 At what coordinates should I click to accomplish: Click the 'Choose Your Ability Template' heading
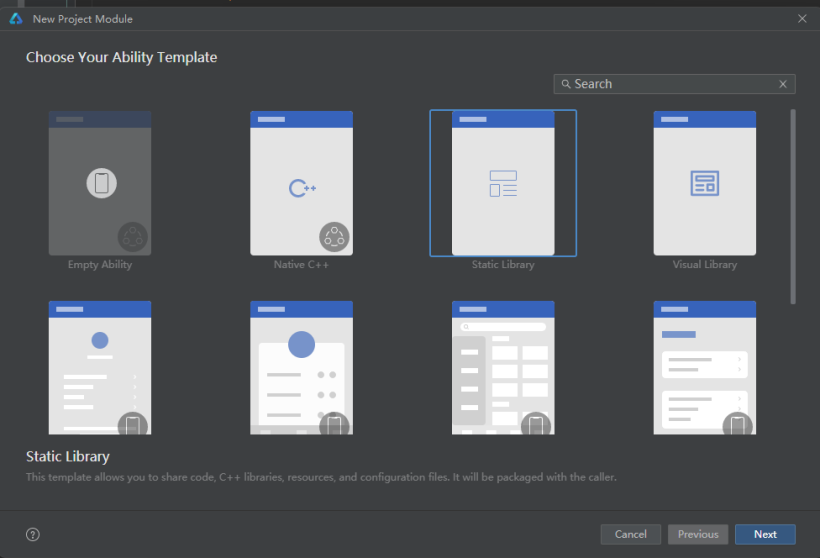click(121, 57)
